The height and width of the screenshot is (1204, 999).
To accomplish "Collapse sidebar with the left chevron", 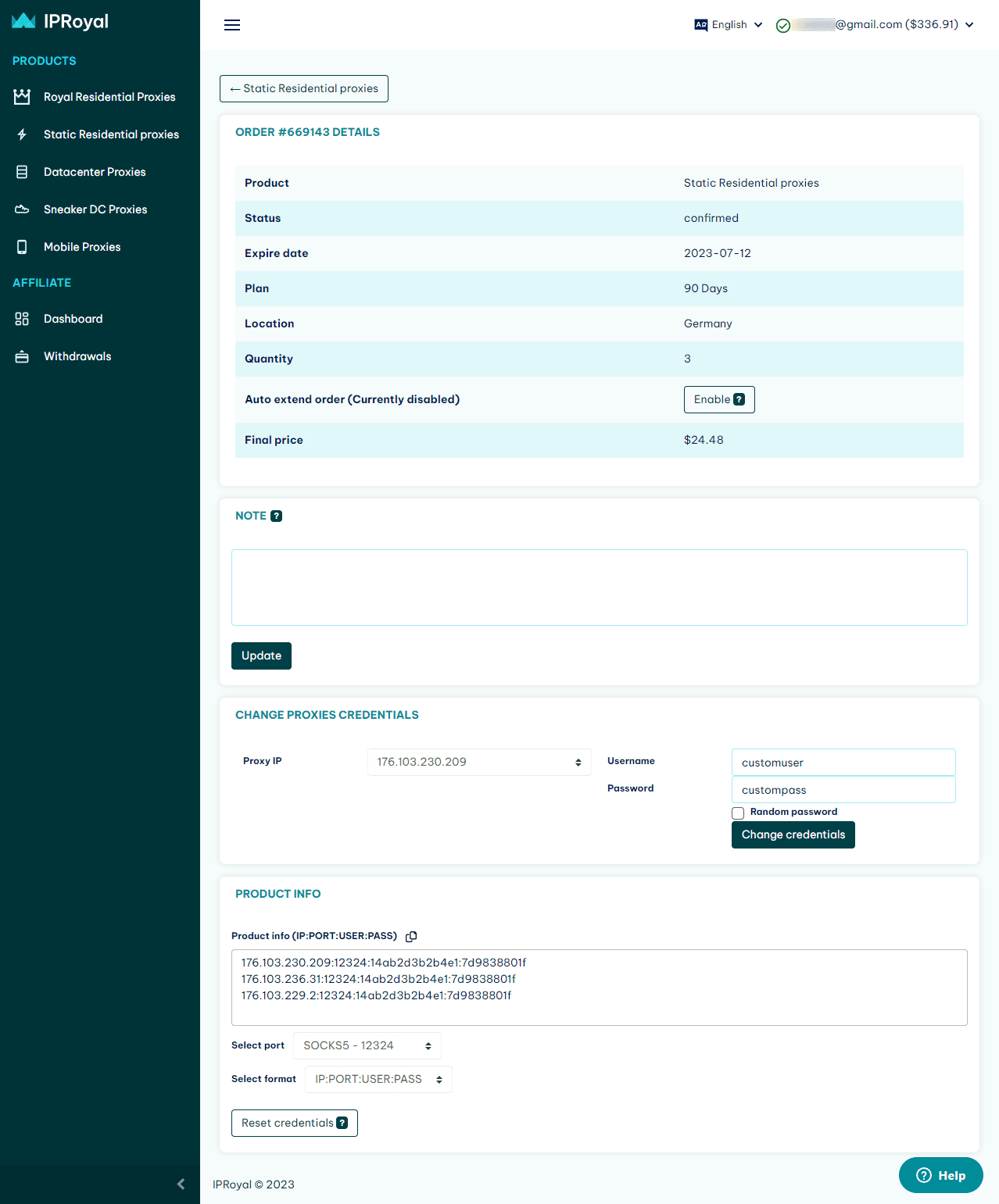I will pyautogui.click(x=181, y=1184).
